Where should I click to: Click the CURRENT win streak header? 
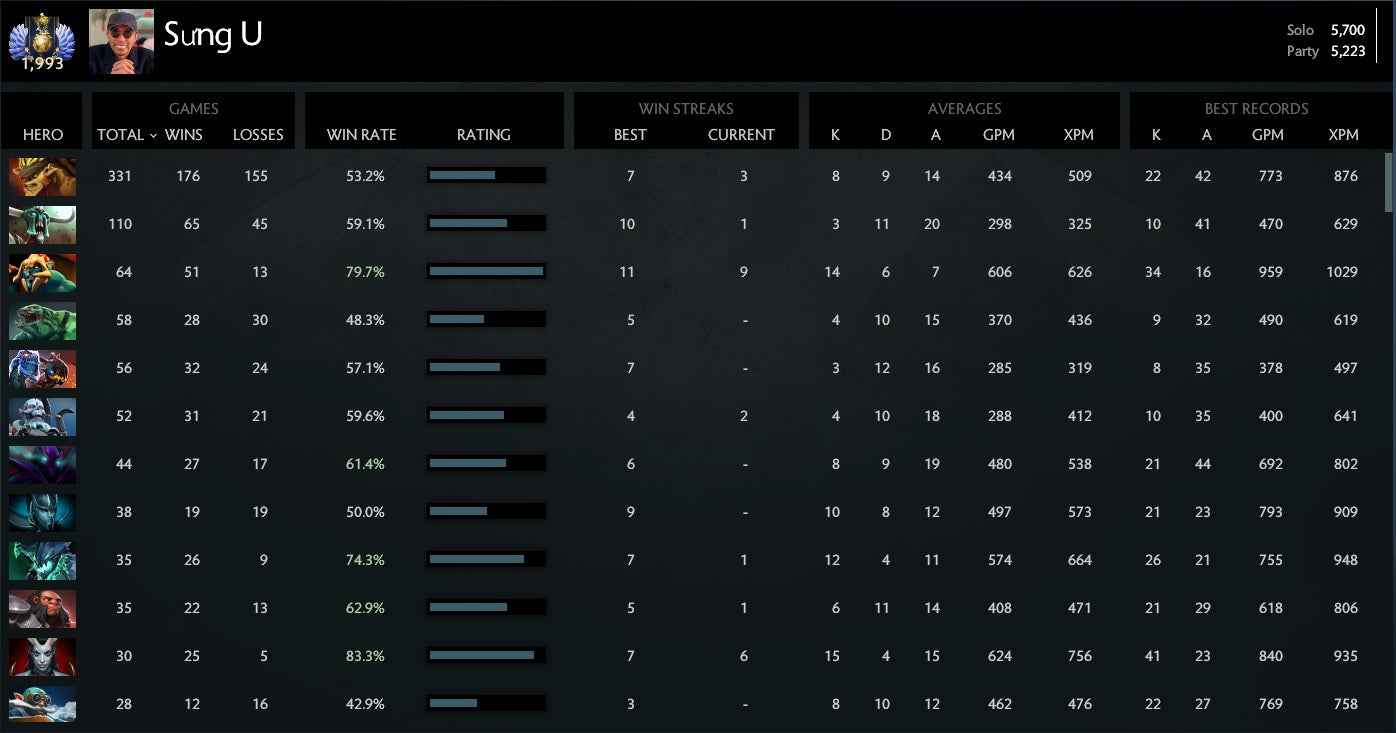point(741,135)
